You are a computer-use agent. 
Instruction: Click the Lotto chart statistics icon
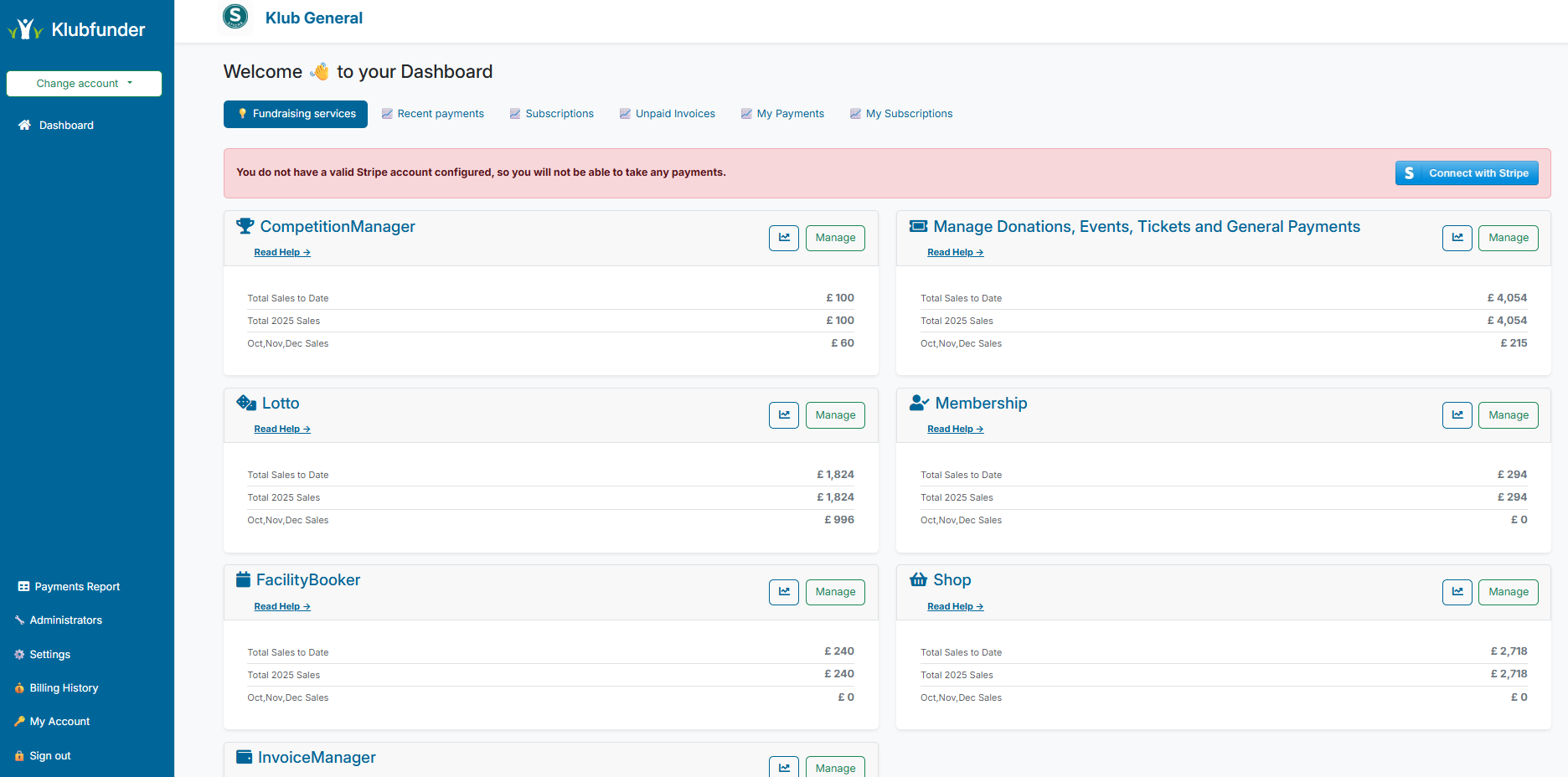783,415
